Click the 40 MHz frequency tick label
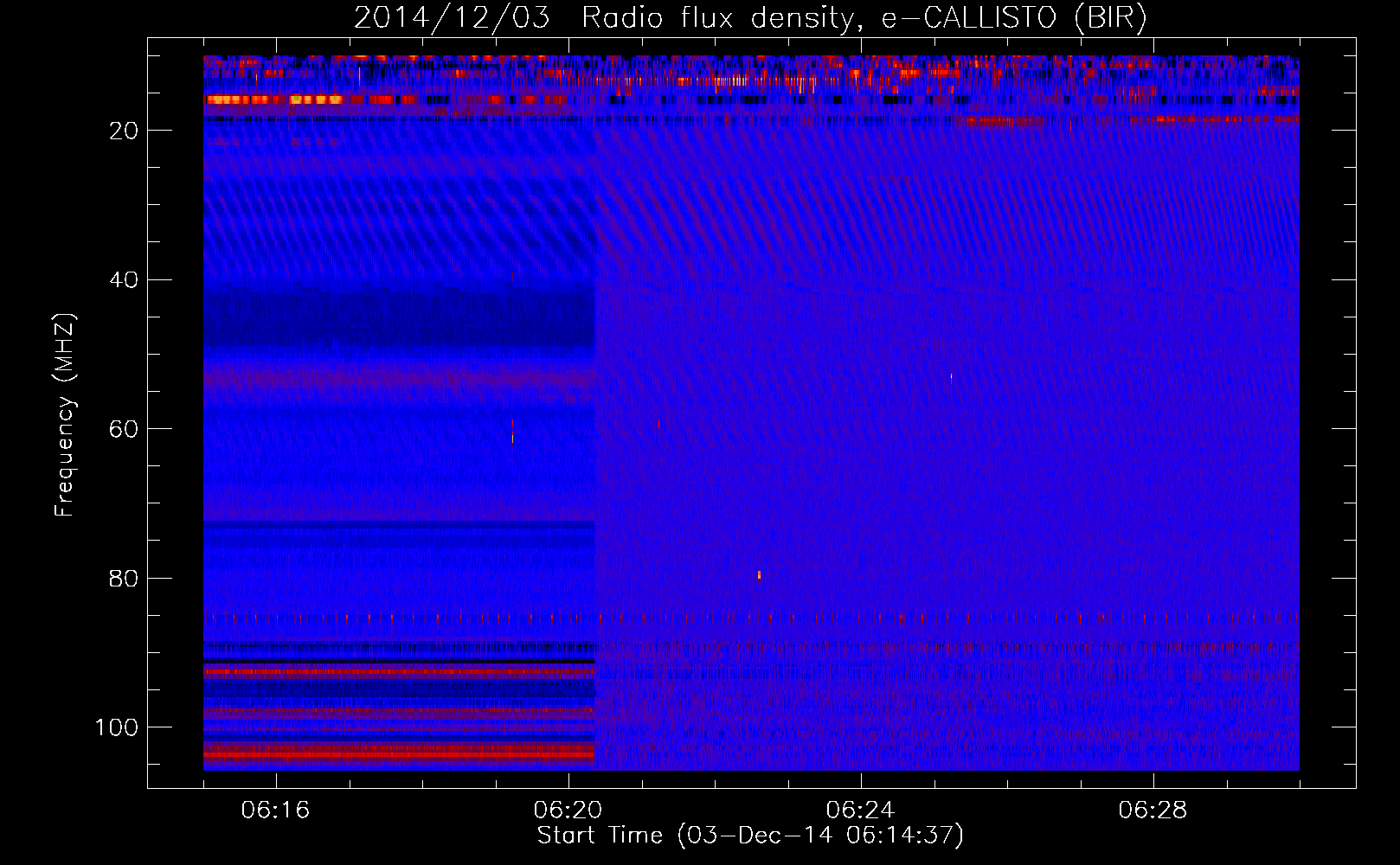Viewport: 1400px width, 865px height. 125,280
